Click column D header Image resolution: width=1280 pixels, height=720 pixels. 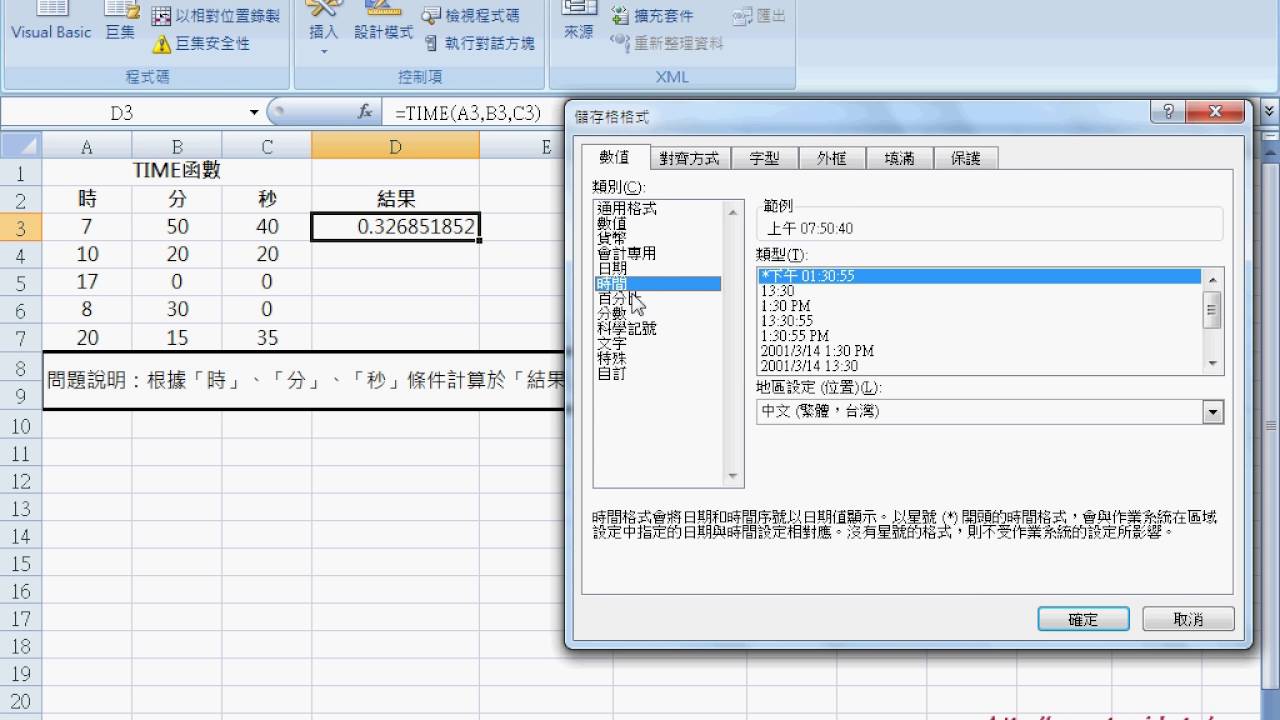[x=395, y=146]
